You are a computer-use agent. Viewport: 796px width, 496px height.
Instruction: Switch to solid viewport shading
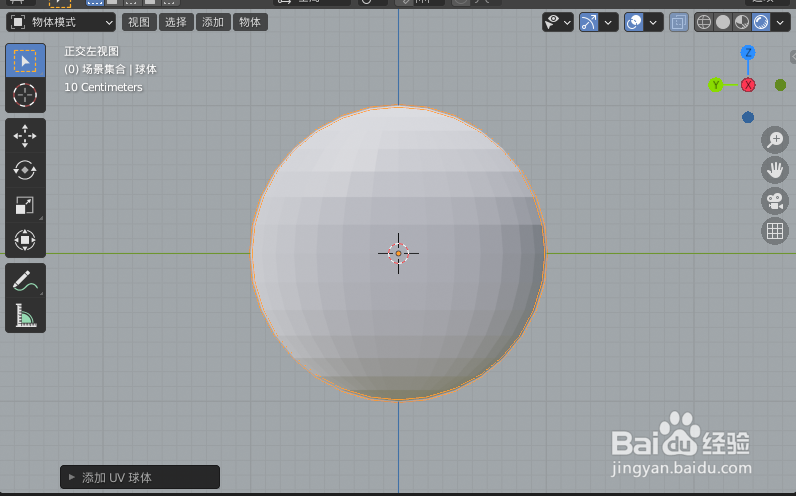pyautogui.click(x=723, y=22)
